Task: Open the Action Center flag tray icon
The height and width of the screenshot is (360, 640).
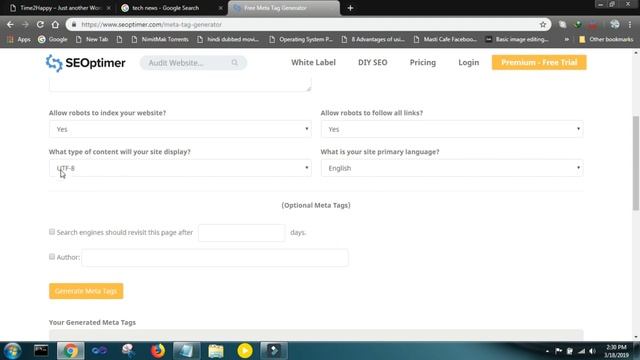Action: tap(558, 351)
